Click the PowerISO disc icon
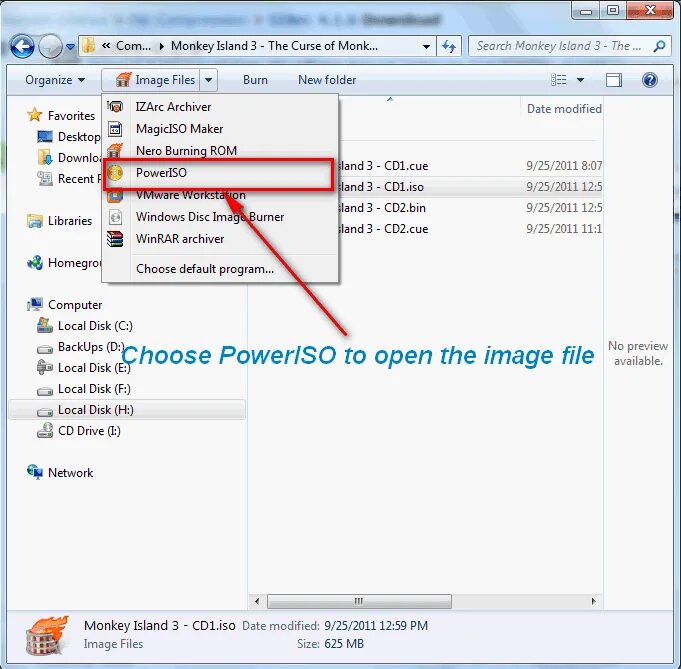681x669 pixels. click(x=115, y=173)
